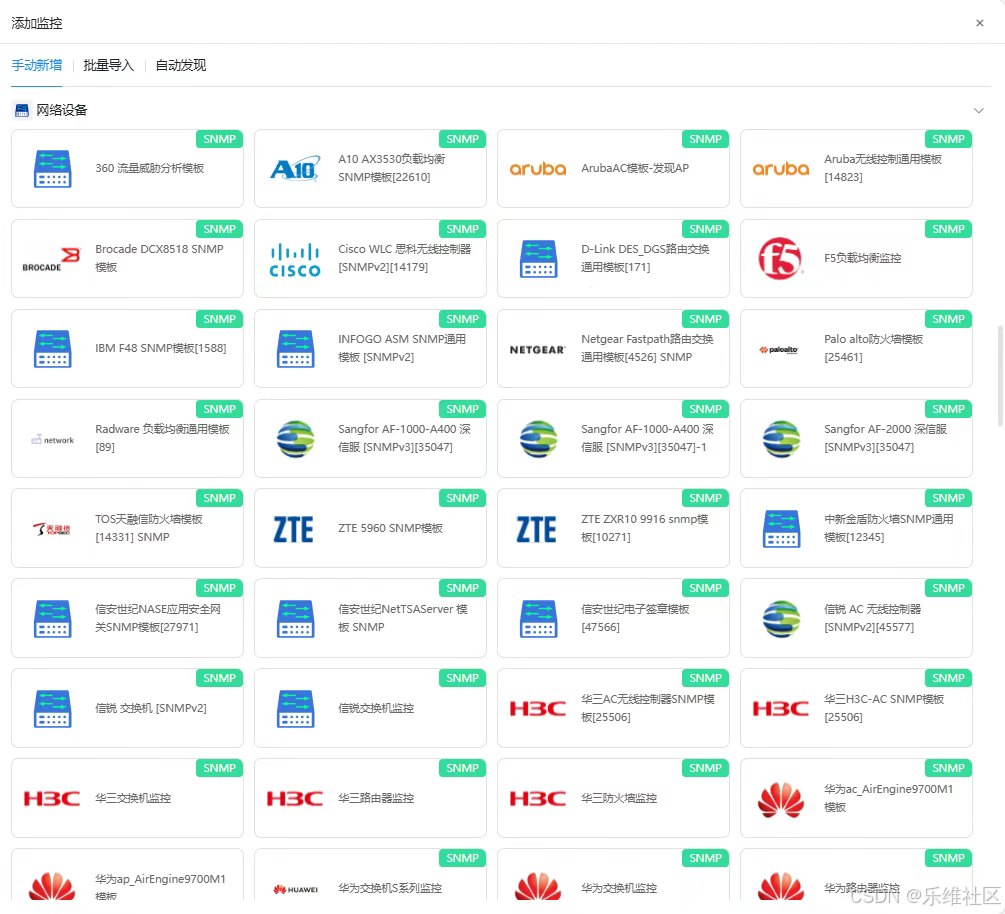Pick Cisco WLC 思科无线控制器 template
Screen dimensions: 1005x914
(370, 258)
